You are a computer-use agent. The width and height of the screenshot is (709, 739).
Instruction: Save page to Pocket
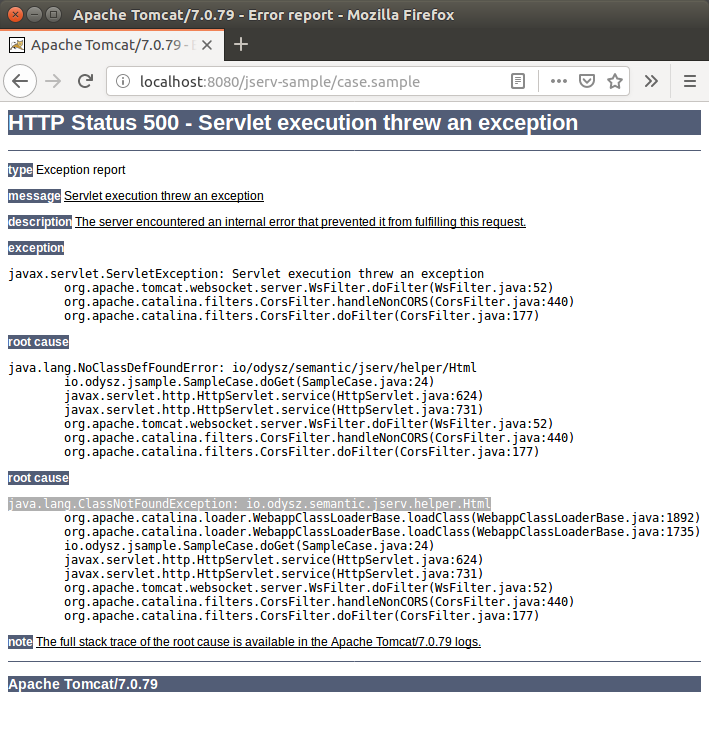coord(587,82)
